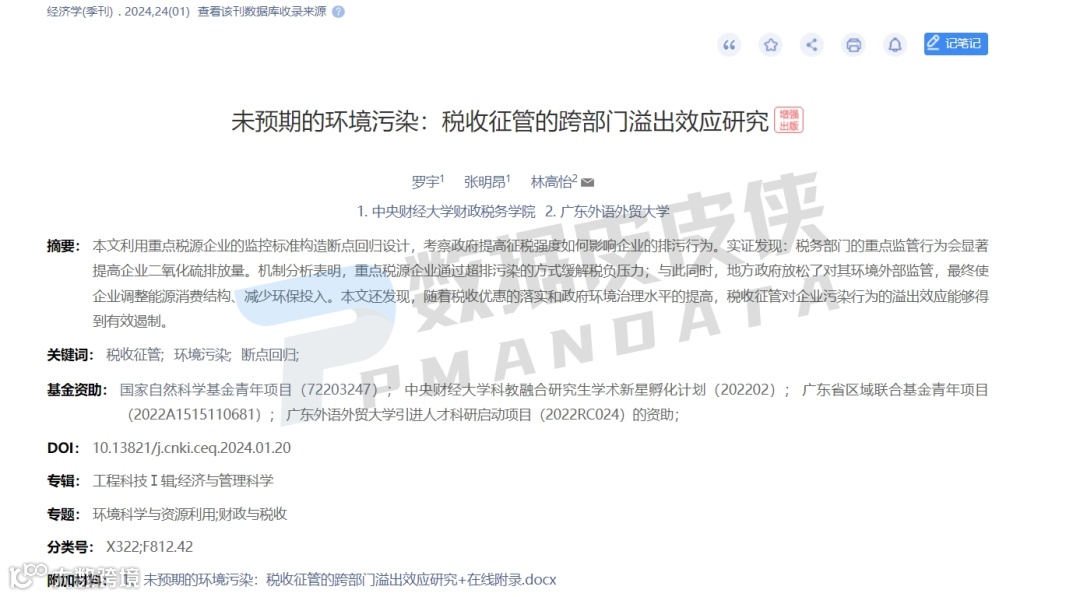Click the red 增强出版 badge

[x=789, y=120]
